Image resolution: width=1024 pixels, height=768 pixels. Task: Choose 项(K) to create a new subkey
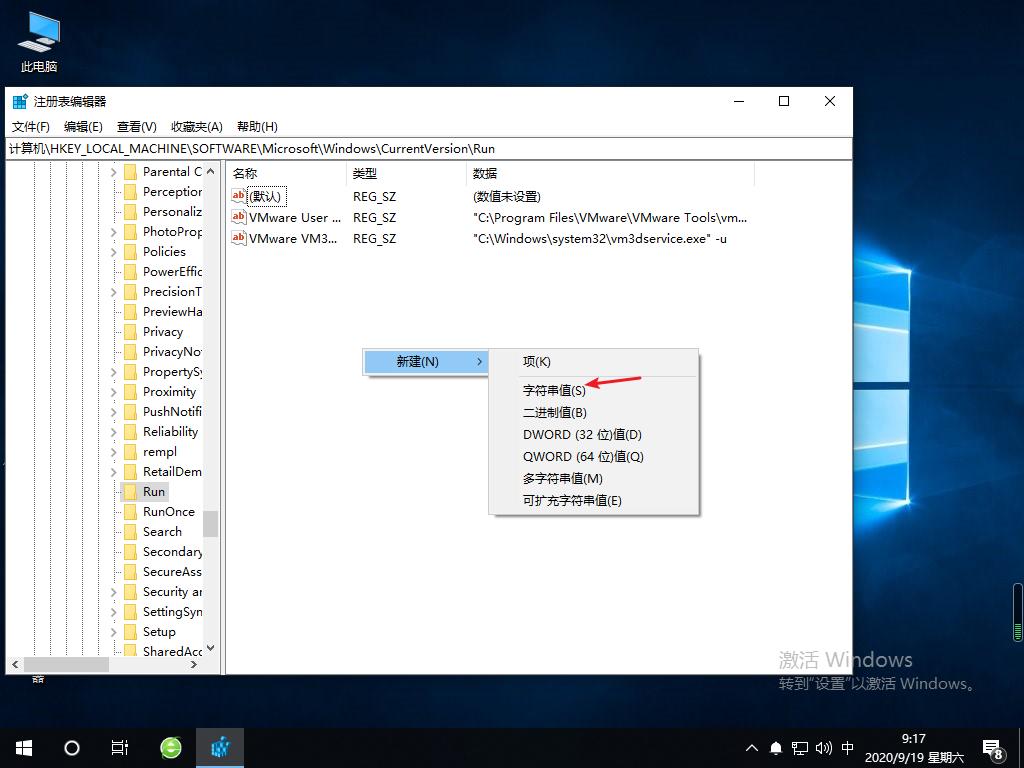[537, 361]
